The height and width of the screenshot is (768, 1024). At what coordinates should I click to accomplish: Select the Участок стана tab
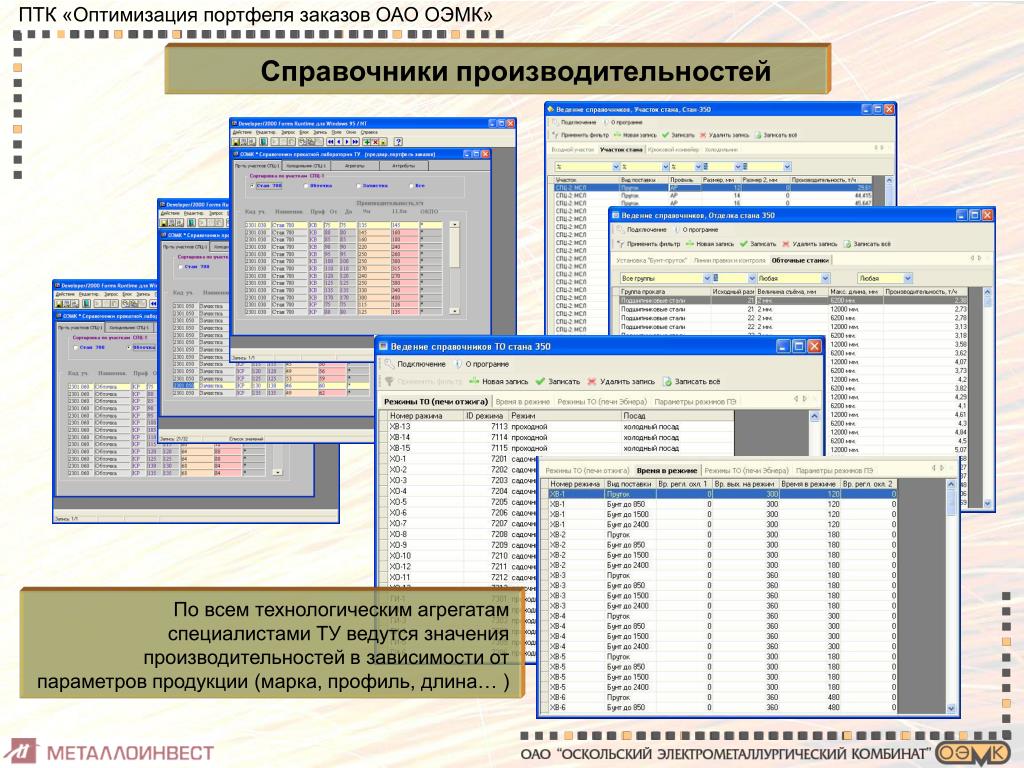point(621,150)
